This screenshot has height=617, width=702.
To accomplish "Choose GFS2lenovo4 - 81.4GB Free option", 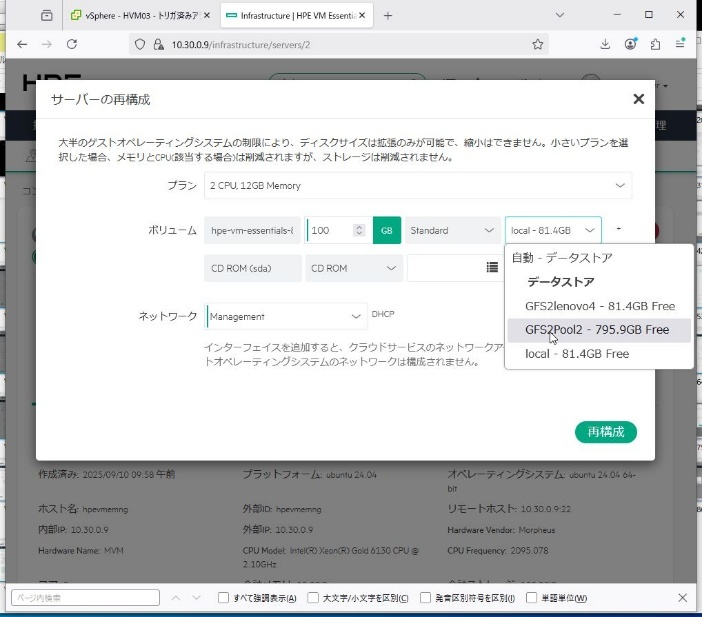I will tap(598, 306).
